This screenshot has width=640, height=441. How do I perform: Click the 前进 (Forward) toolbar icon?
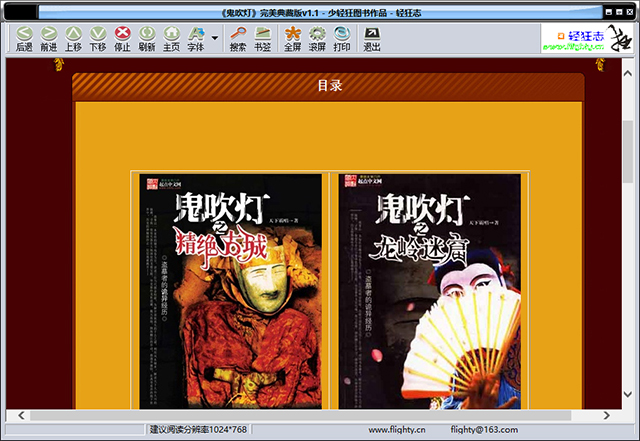pyautogui.click(x=49, y=39)
